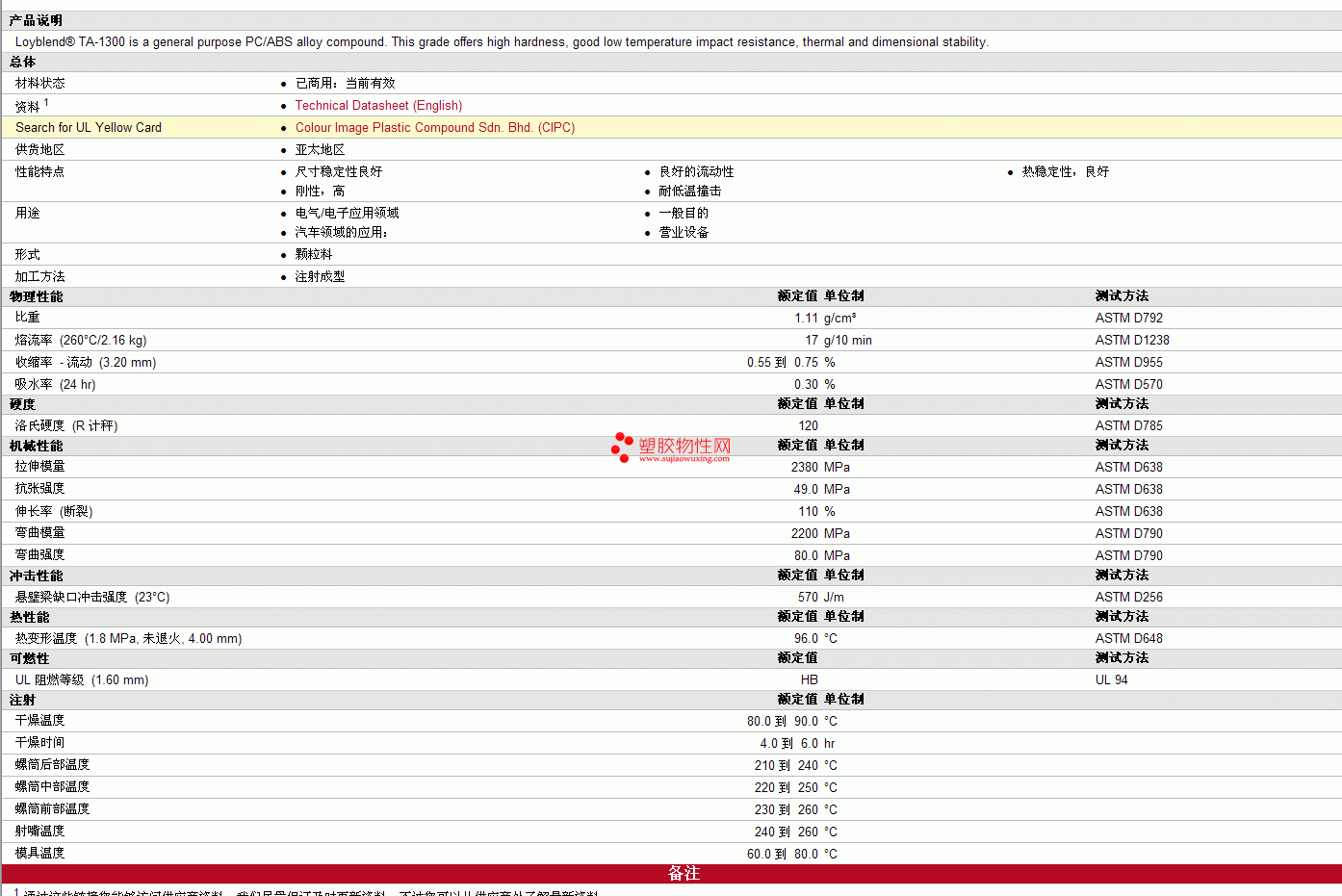Click the '伸长率 (断裂)' property label
1342x896 pixels.
(54, 512)
